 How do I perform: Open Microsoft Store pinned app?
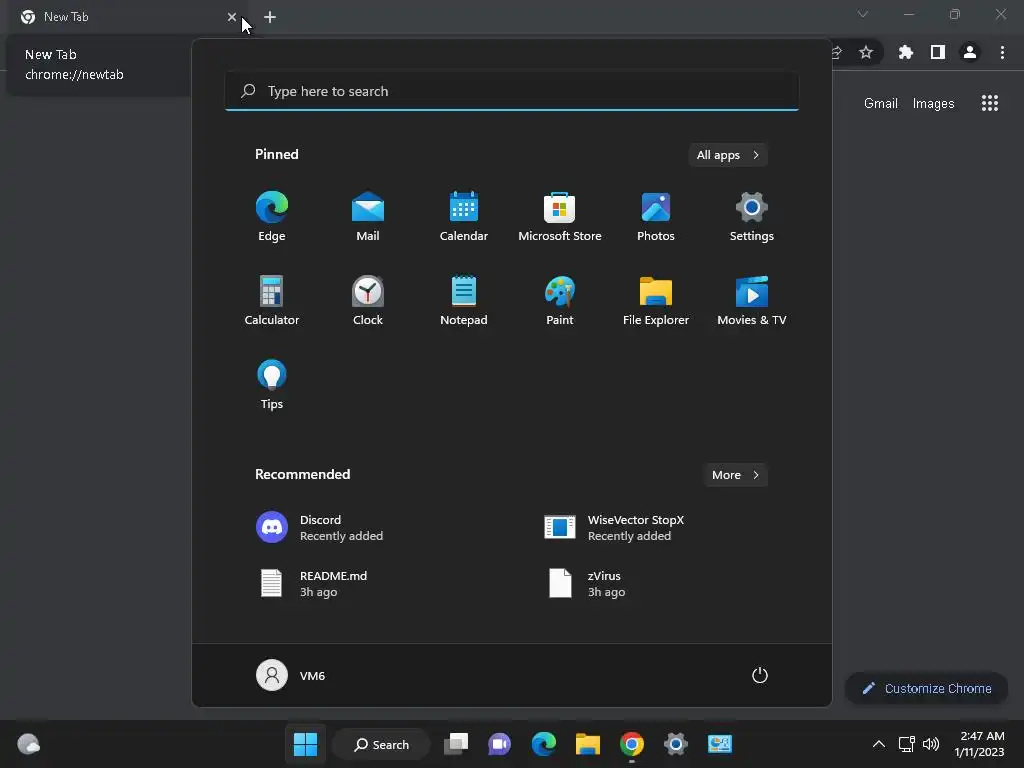tap(560, 217)
